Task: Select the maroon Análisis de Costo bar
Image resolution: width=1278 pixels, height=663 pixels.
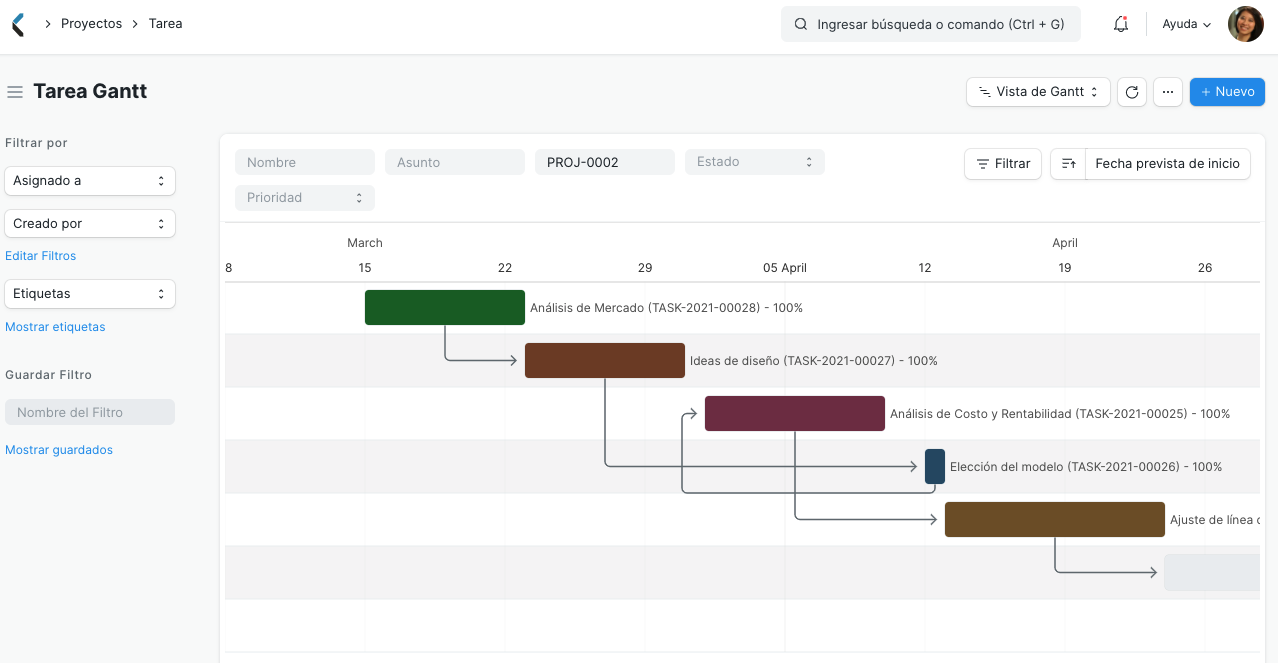Action: (795, 414)
